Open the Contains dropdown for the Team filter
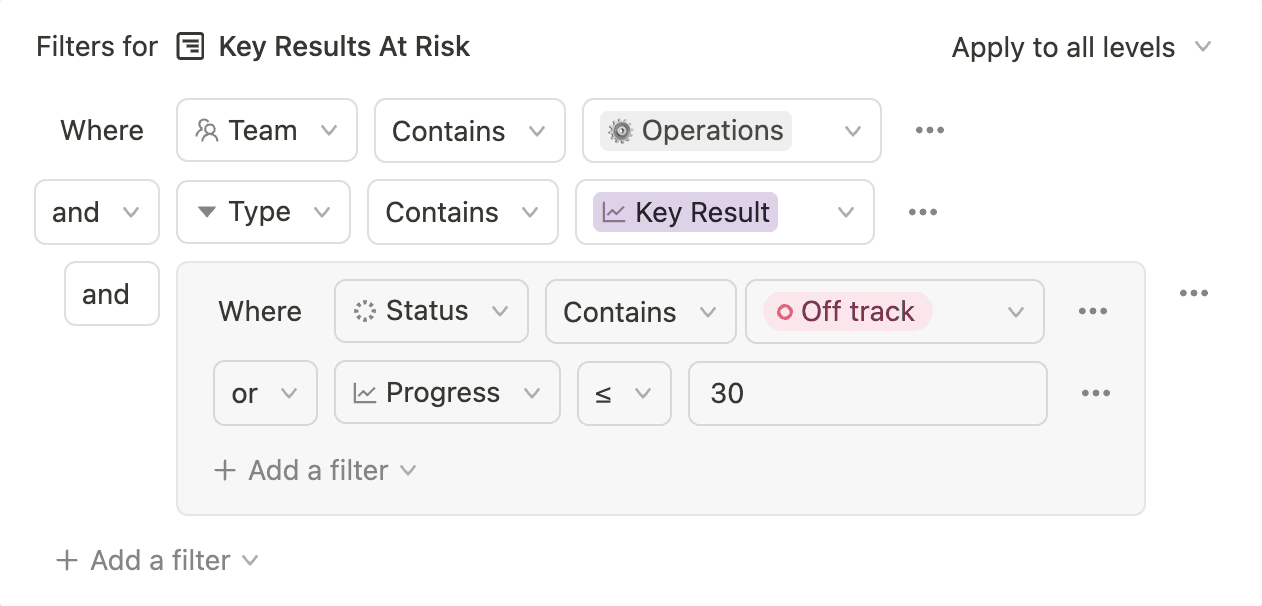Screen dimensions: 1262x606 (x=469, y=130)
